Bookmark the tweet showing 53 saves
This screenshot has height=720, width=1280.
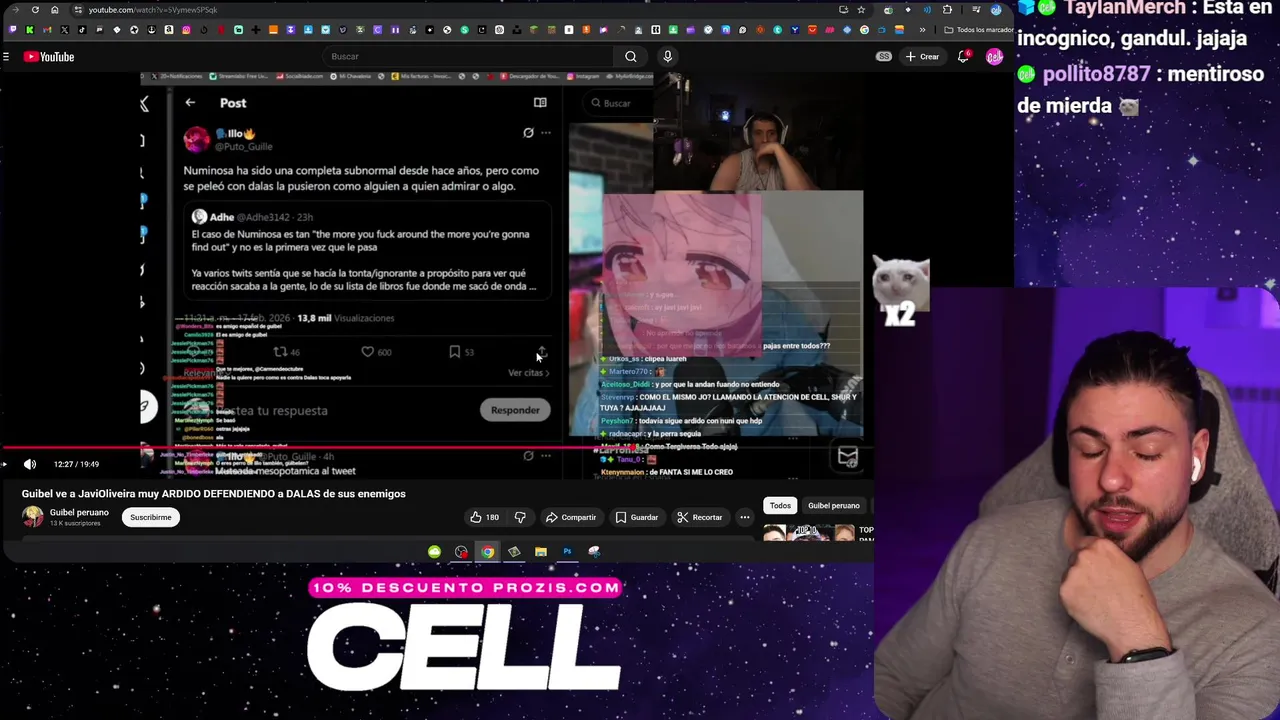click(x=455, y=352)
